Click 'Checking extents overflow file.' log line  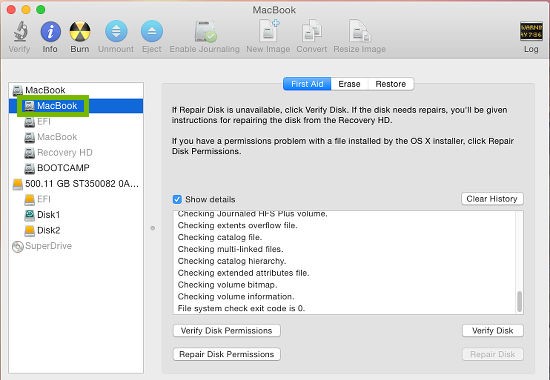(237, 225)
